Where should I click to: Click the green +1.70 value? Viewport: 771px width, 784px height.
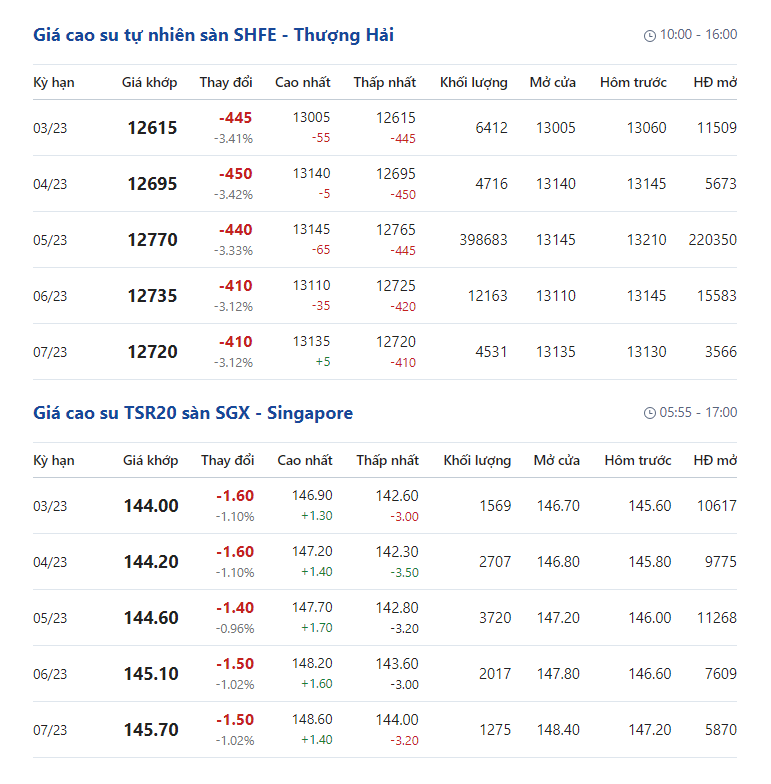click(x=316, y=628)
